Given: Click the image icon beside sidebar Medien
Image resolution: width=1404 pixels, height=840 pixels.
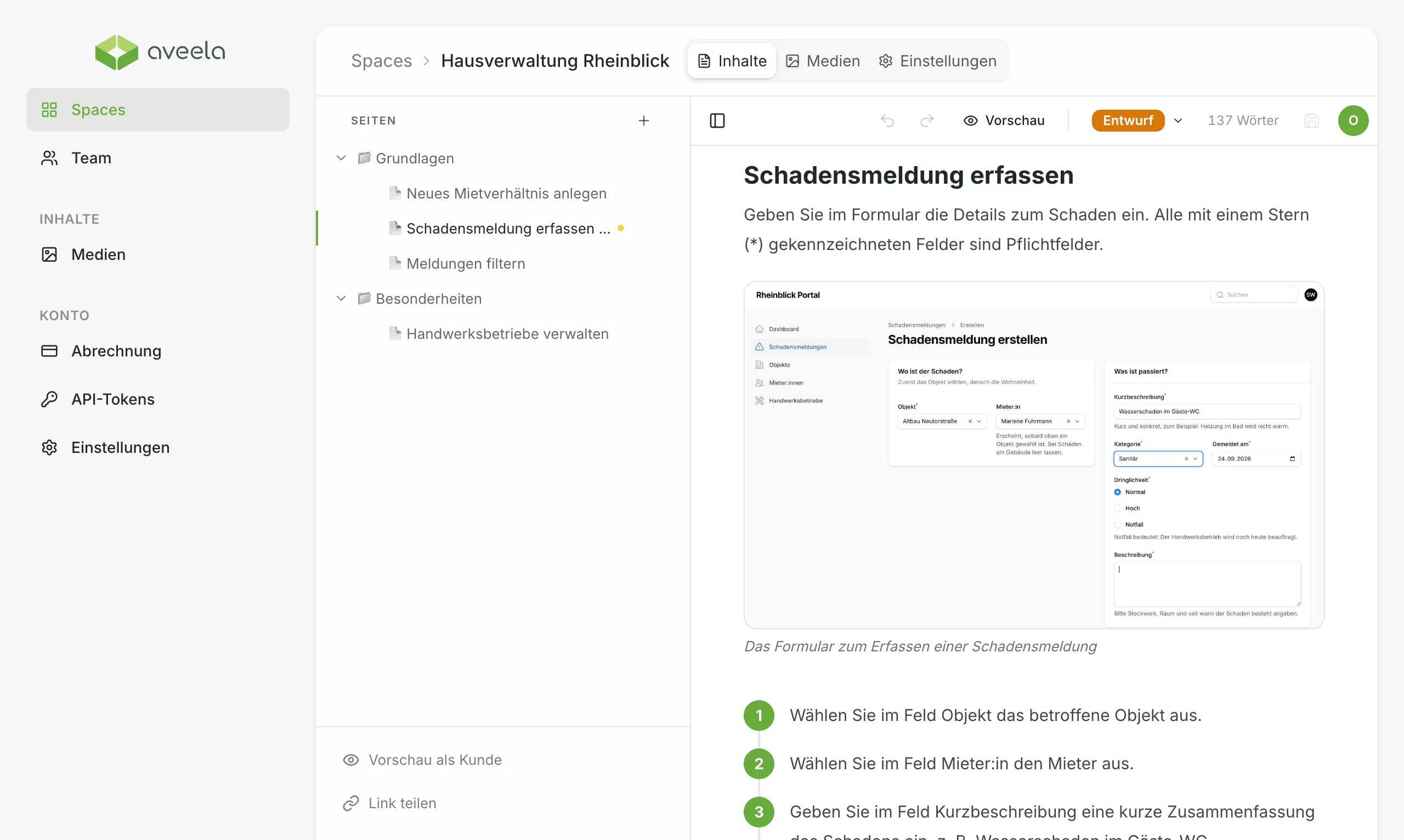Looking at the screenshot, I should pyautogui.click(x=49, y=255).
